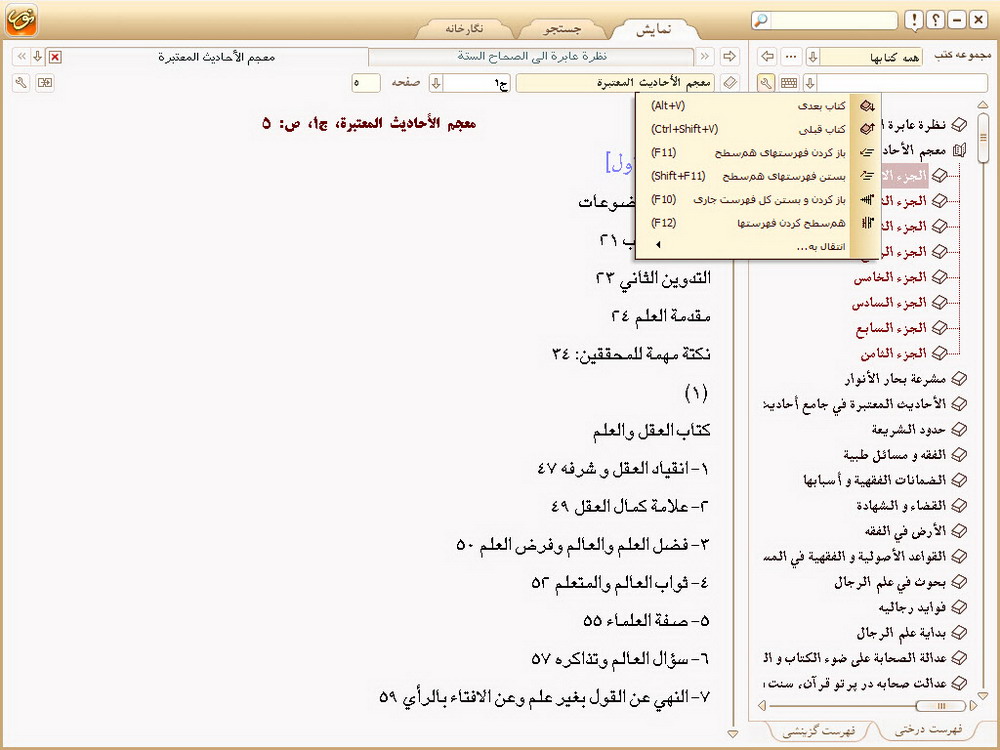Click the red X close-document icon
1000x750 pixels.
(x=54, y=57)
